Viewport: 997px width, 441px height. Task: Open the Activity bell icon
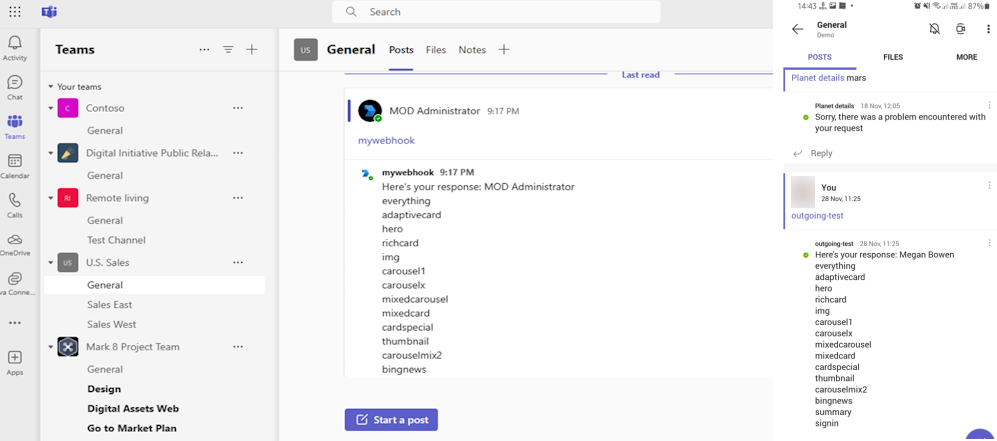(x=15, y=48)
